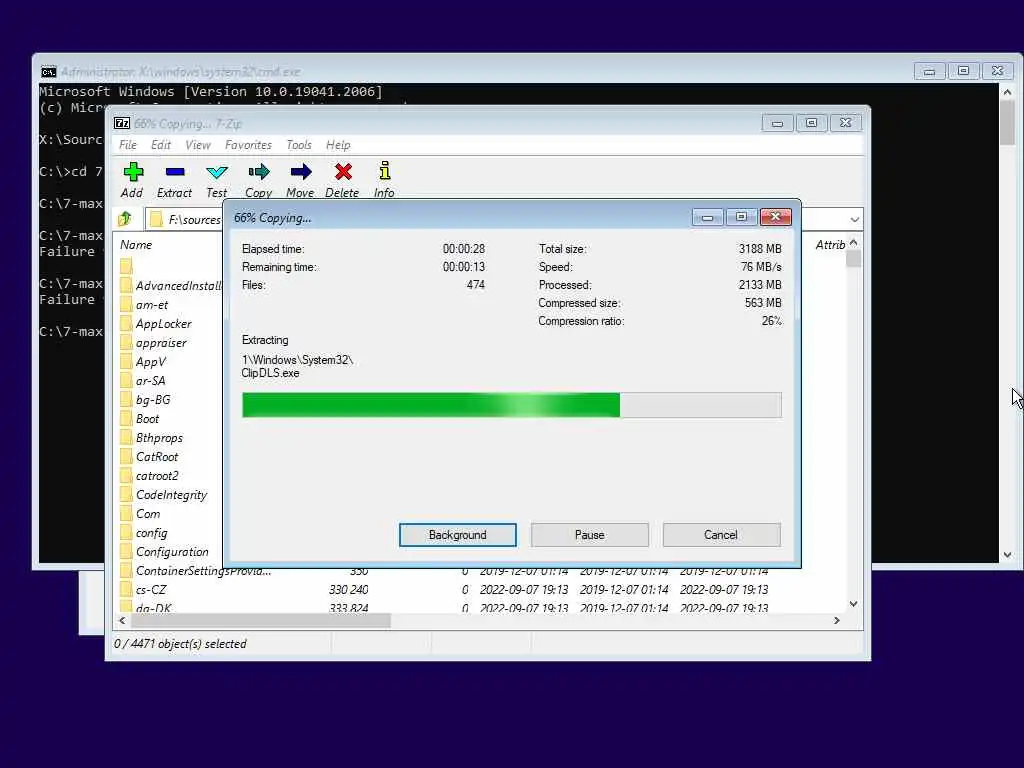1024x768 pixels.
Task: Pause the copying operation
Action: pyautogui.click(x=590, y=535)
